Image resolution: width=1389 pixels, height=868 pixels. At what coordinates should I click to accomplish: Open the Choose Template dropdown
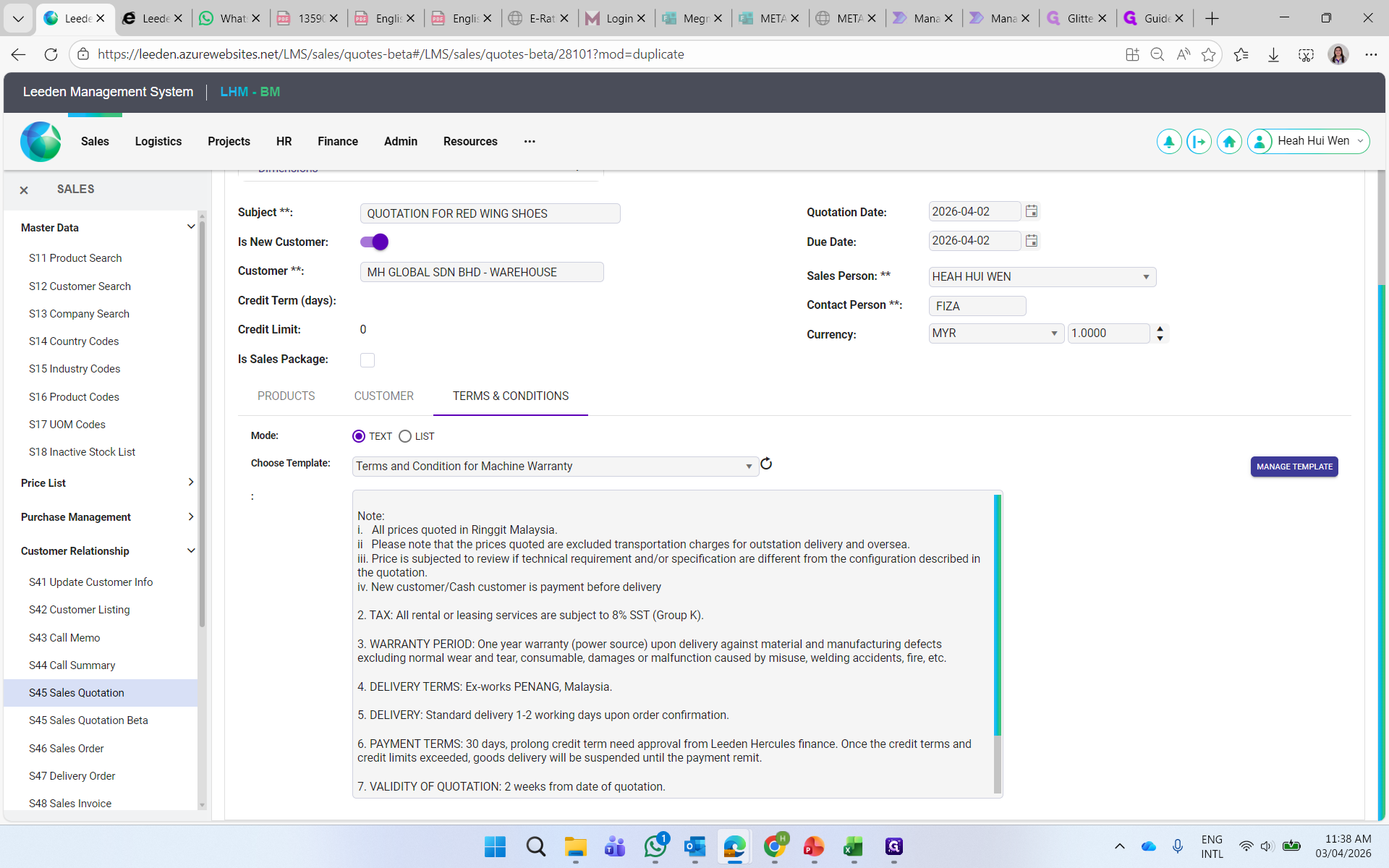click(555, 467)
